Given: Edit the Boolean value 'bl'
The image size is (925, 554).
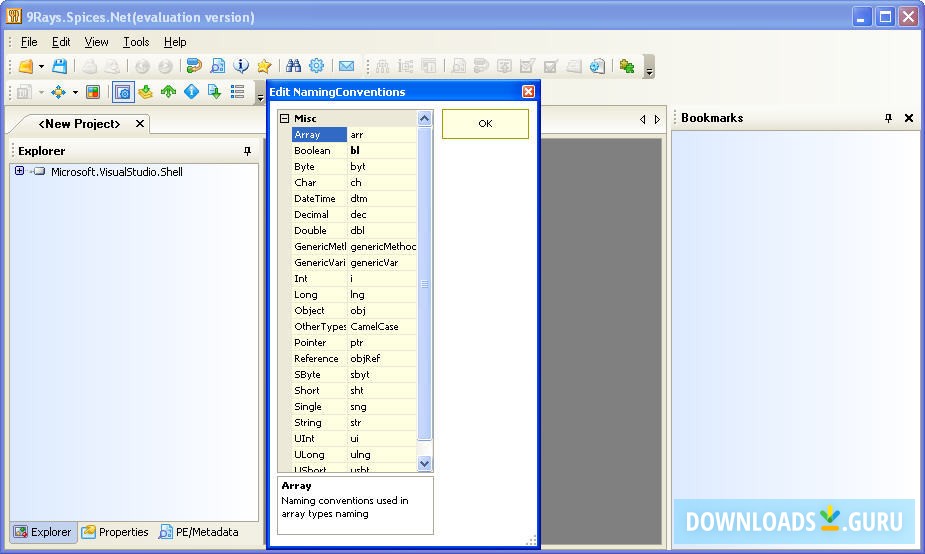Looking at the screenshot, I should (382, 150).
